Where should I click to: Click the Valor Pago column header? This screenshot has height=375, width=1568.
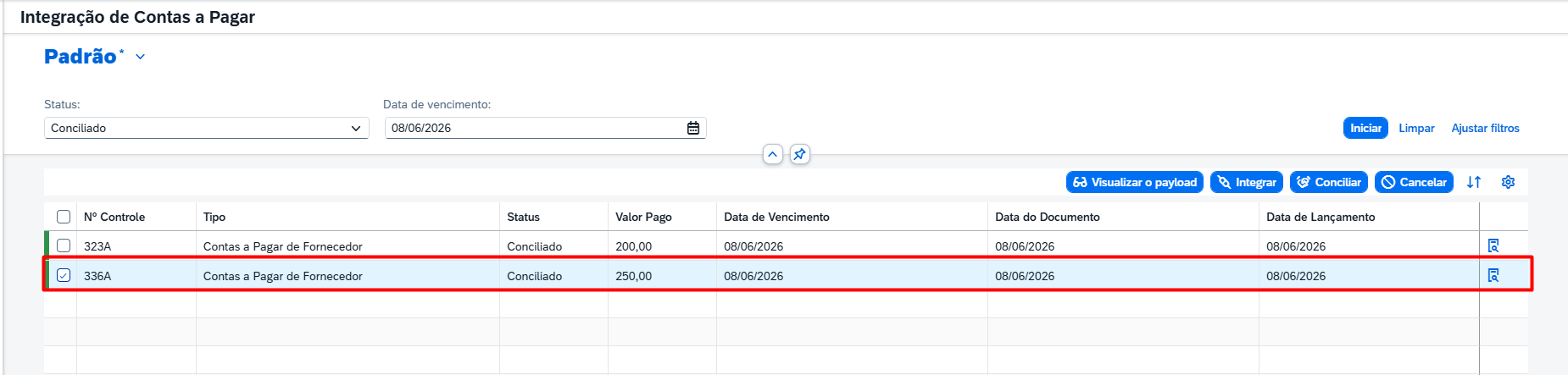tap(662, 217)
